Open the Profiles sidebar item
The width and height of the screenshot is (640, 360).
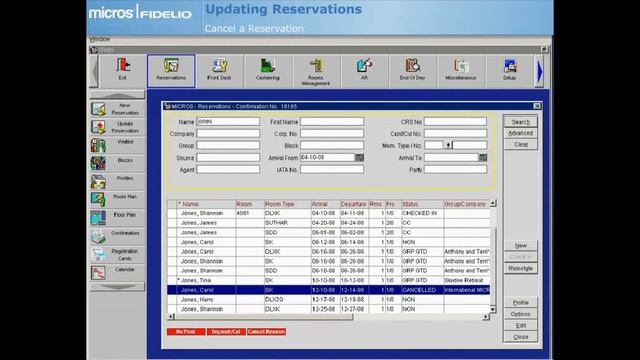pyautogui.click(x=118, y=182)
